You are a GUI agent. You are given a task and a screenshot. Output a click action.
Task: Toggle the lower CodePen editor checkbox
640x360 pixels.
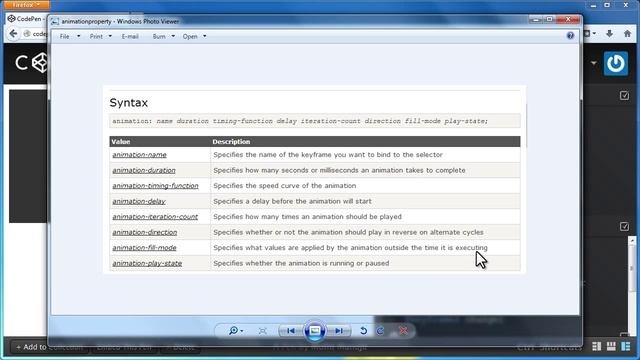624,227
